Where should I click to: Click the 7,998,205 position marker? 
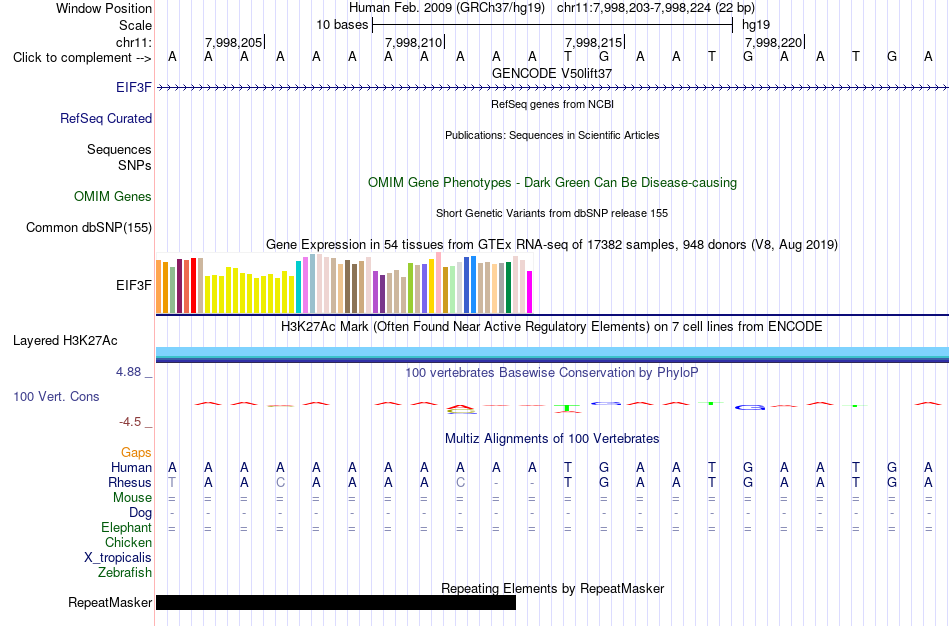(234, 42)
